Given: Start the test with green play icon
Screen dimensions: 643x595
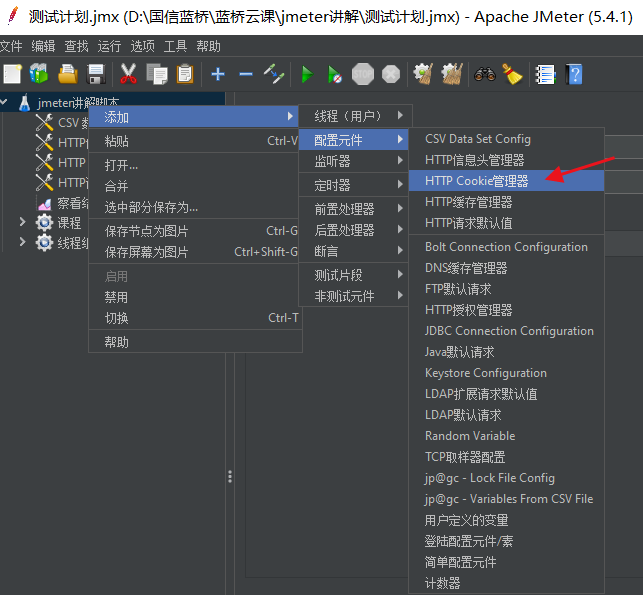Looking at the screenshot, I should click(x=307, y=75).
